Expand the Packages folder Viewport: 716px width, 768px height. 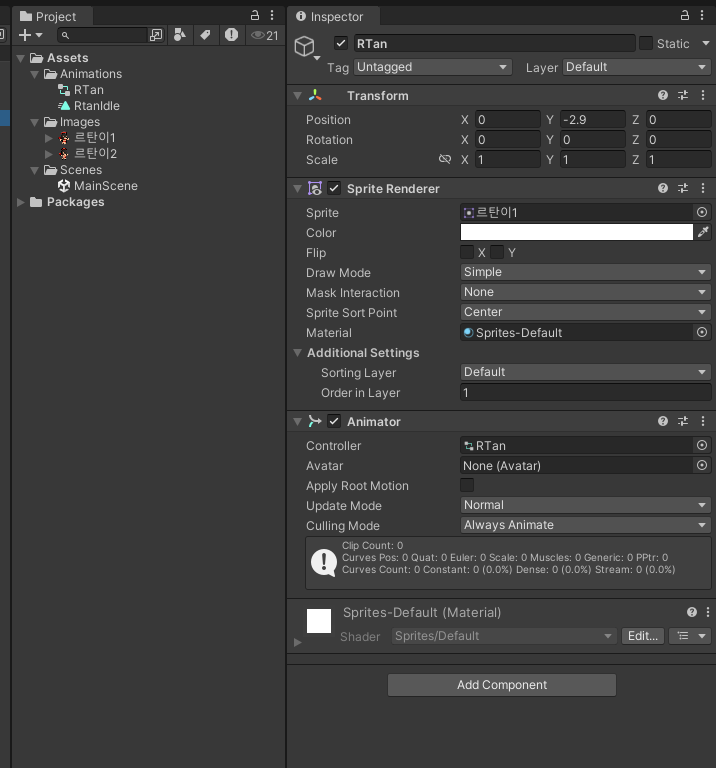pos(21,202)
